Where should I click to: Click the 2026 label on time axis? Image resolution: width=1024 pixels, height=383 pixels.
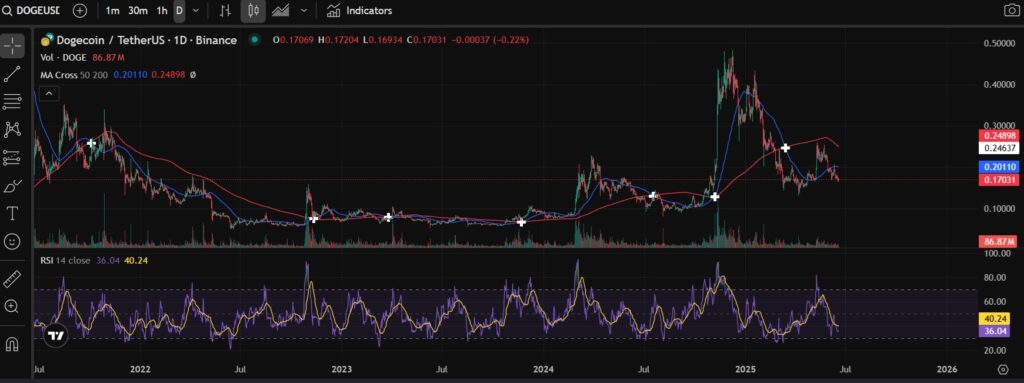946,370
